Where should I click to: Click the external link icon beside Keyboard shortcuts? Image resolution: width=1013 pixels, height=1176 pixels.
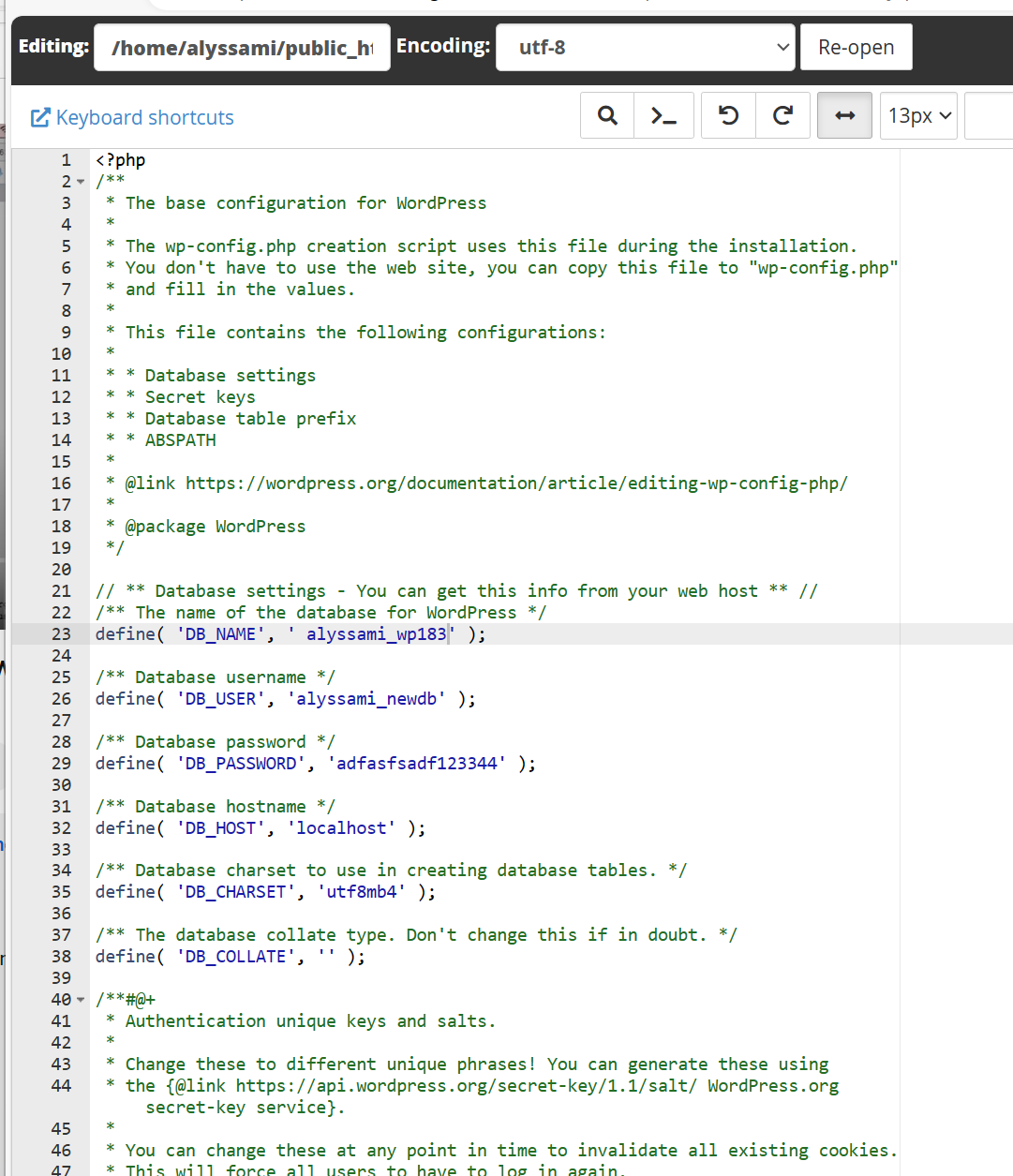point(40,117)
